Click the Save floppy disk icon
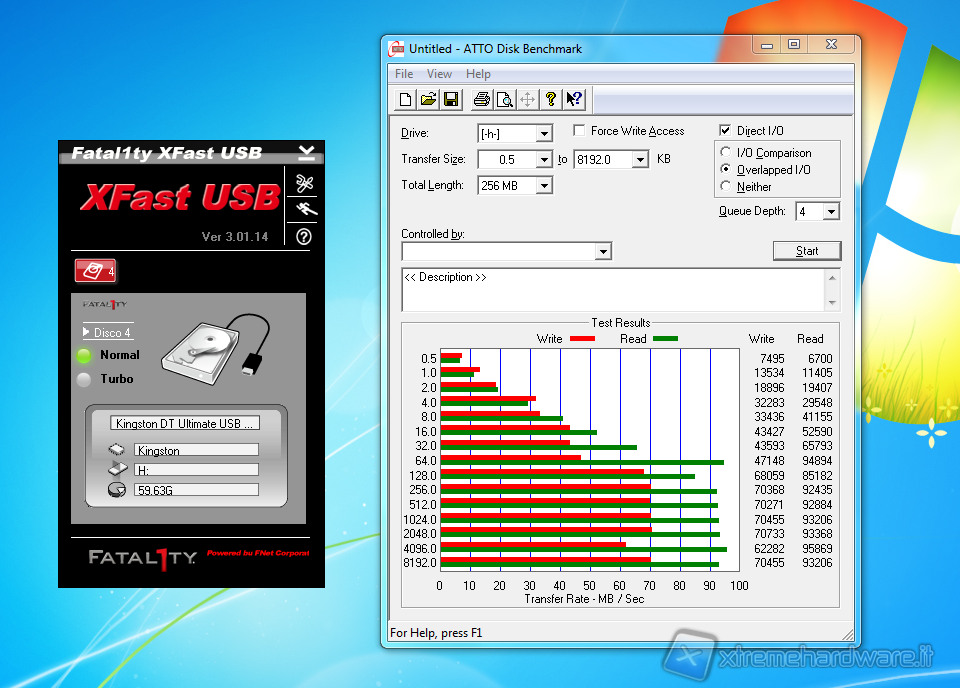 [451, 99]
